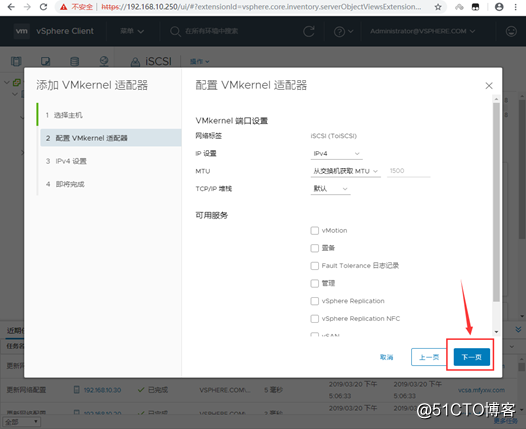Viewport: 526px width, 429px height.
Task: Open VMs and Templates inventory tab icon
Action: pyautogui.click(x=45, y=61)
